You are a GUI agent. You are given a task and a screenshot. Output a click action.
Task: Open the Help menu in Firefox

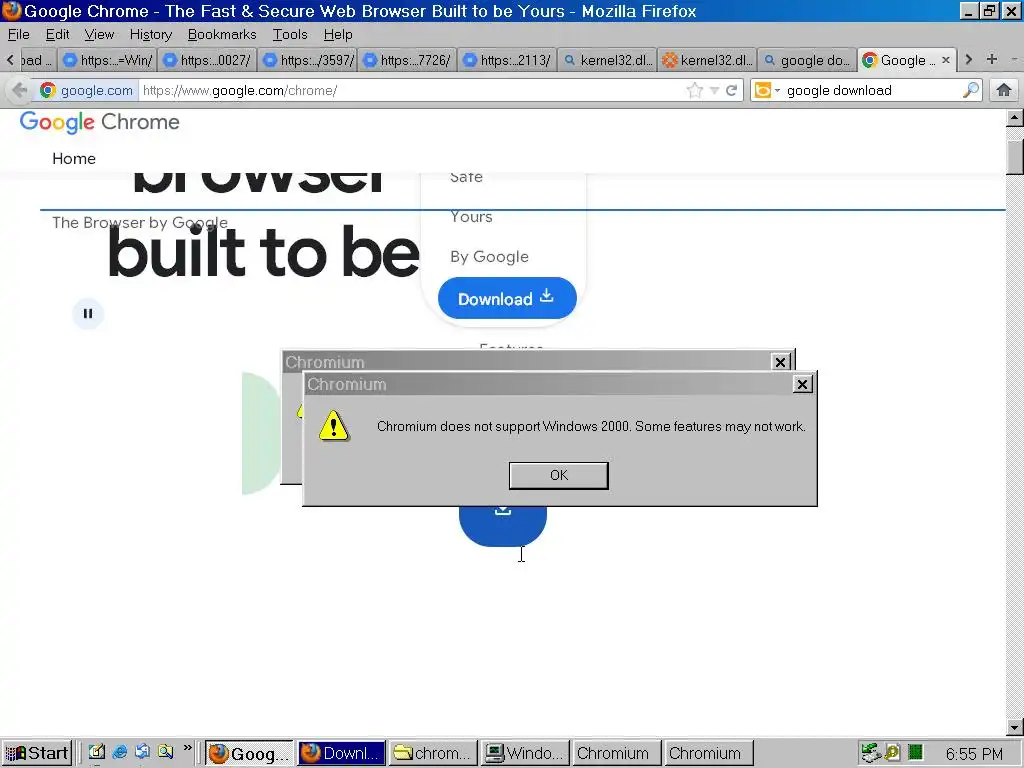point(338,34)
